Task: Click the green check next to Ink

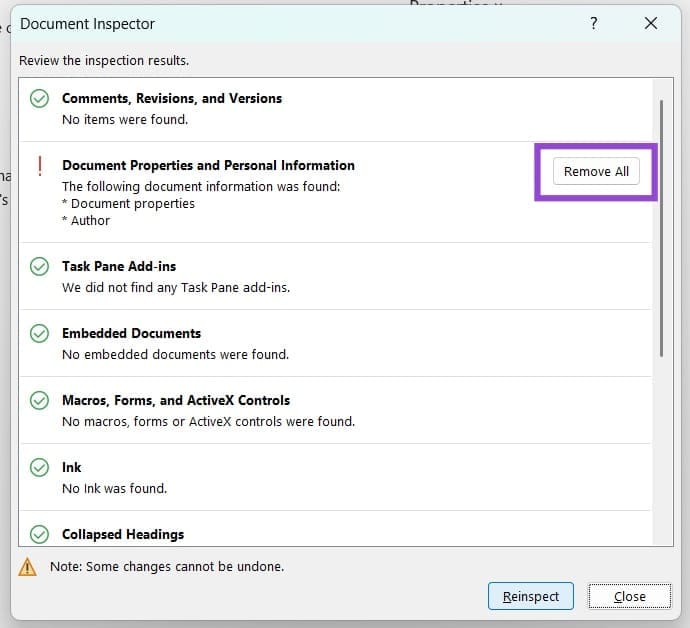Action: 39,468
